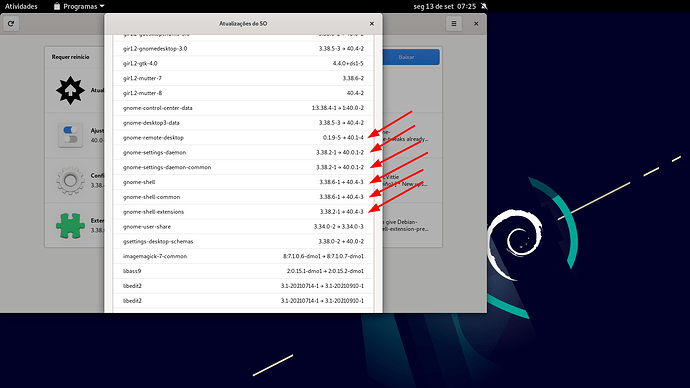
Task: Select row gir1.2-mutter-7
Action: point(243,78)
